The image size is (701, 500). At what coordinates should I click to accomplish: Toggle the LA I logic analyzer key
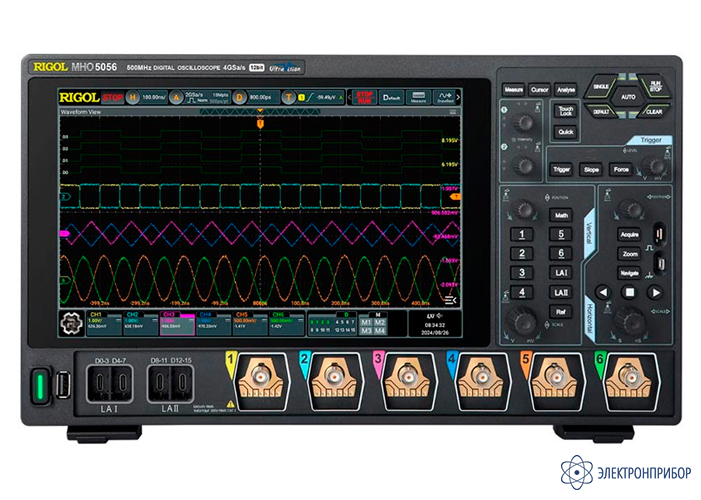pyautogui.click(x=561, y=273)
